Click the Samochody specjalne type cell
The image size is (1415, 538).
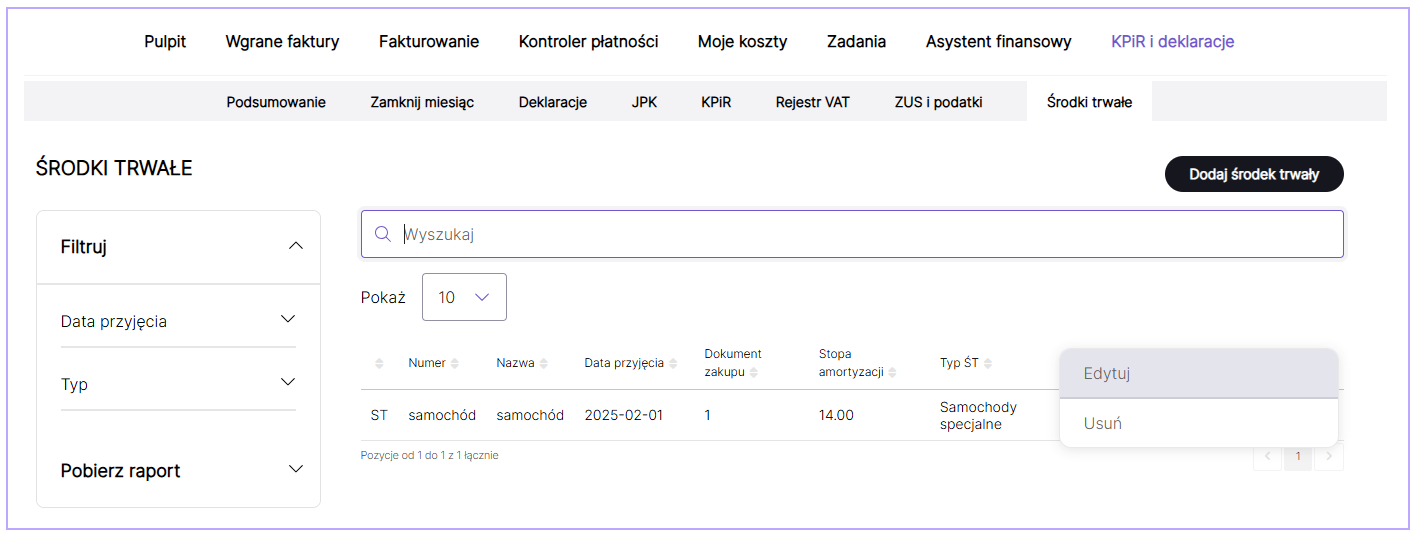(978, 415)
